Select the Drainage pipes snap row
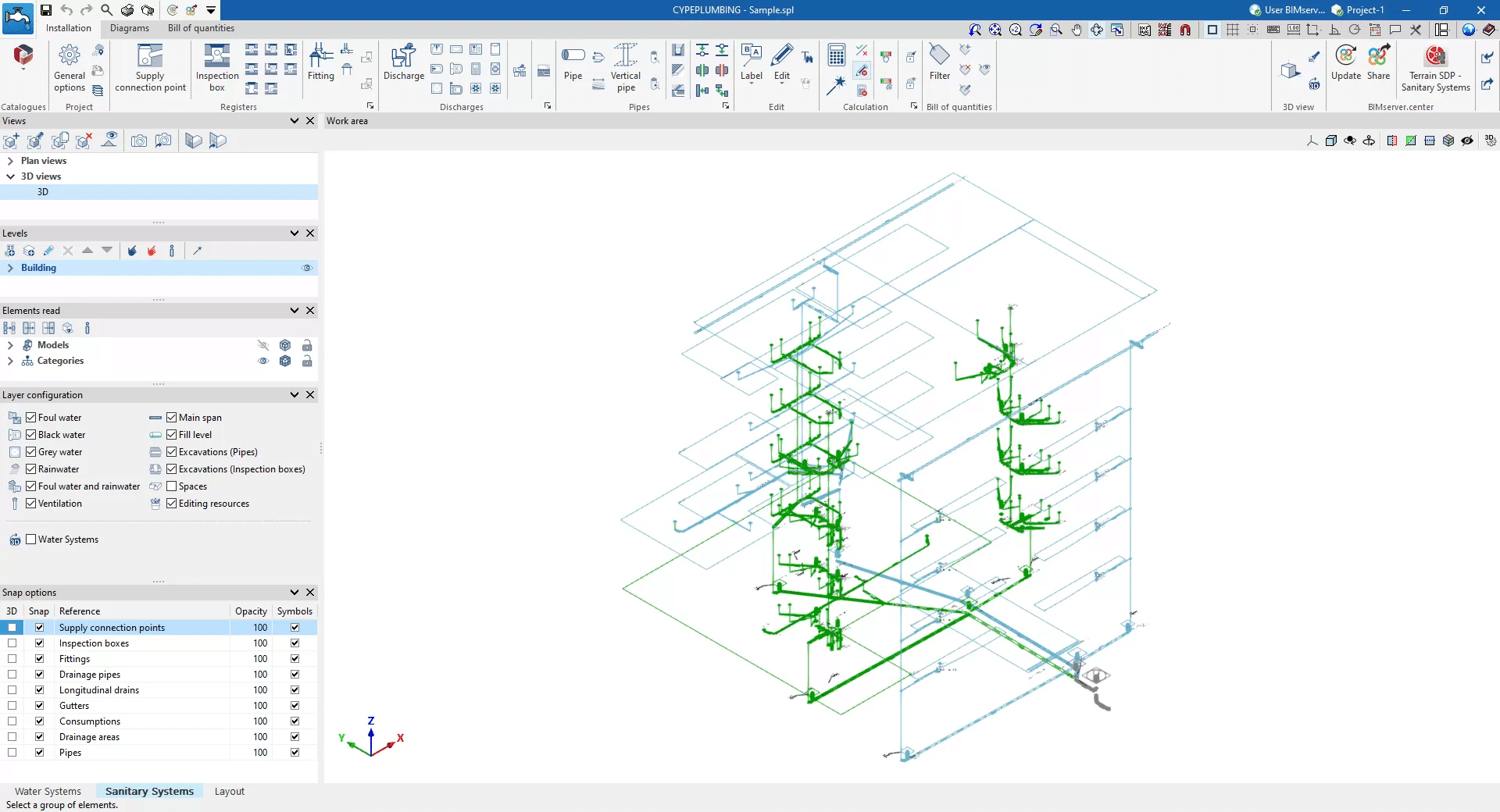This screenshot has width=1500, height=812. coord(90,675)
